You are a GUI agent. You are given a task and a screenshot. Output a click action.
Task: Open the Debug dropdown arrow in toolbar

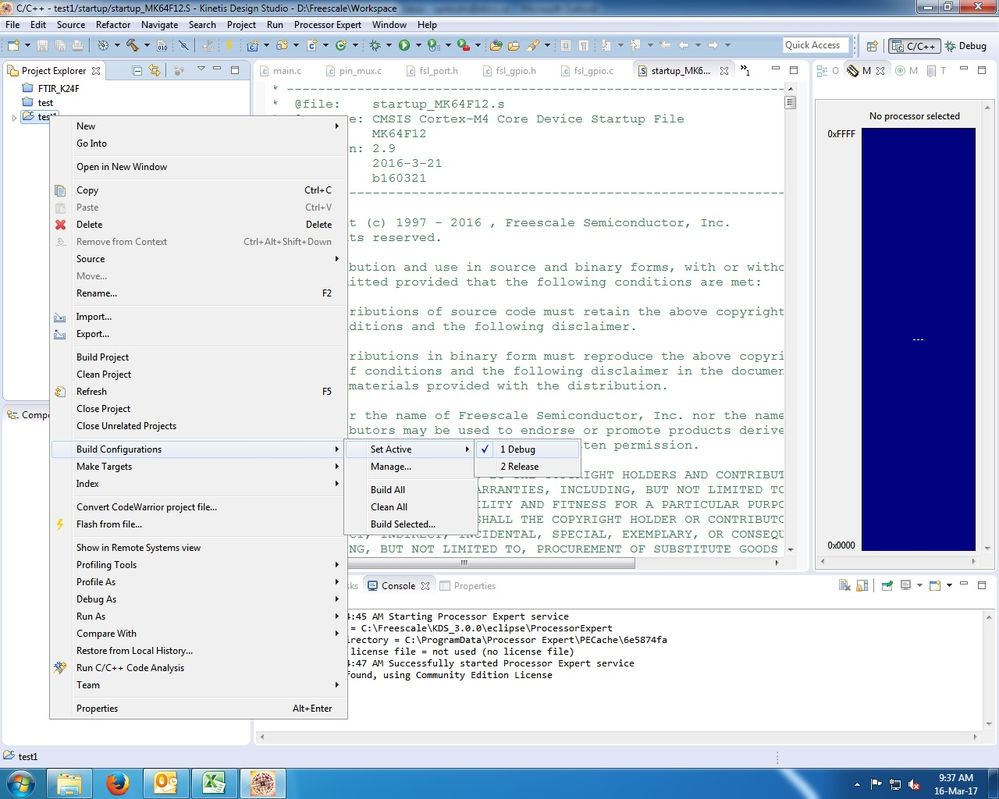click(x=389, y=45)
